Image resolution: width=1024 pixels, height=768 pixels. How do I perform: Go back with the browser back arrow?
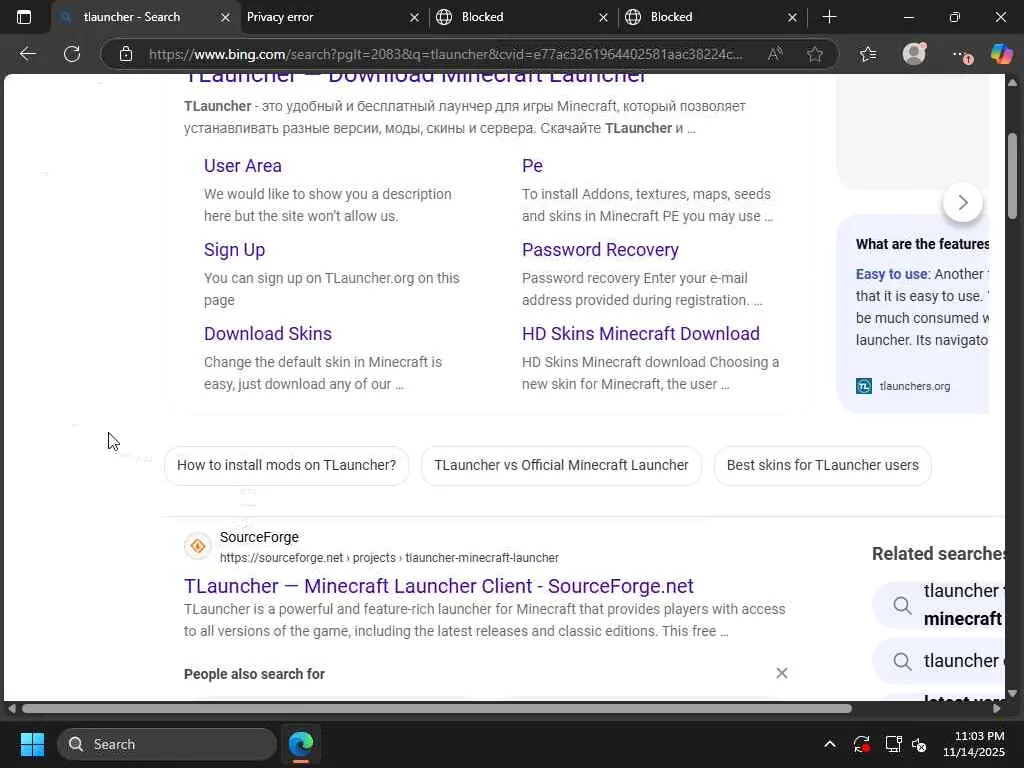point(27,54)
